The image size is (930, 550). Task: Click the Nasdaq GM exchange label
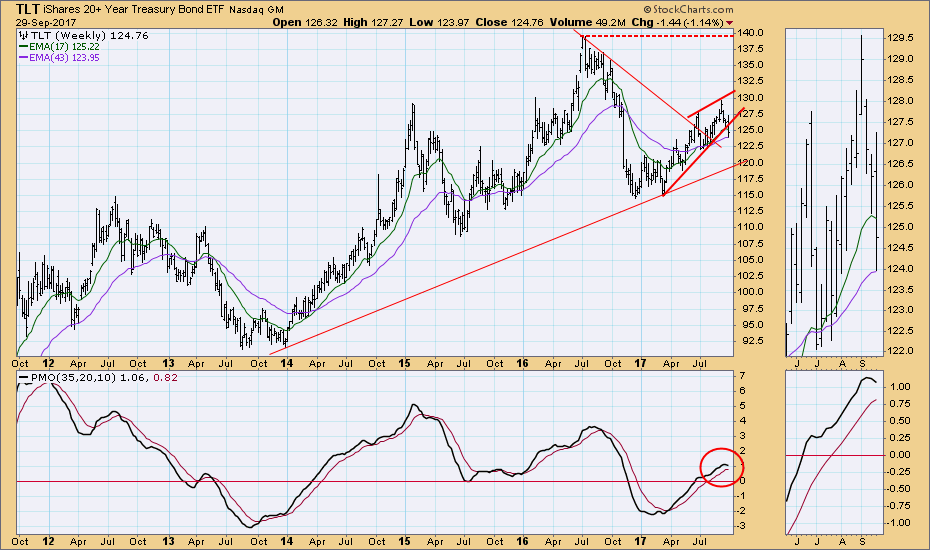(x=258, y=8)
